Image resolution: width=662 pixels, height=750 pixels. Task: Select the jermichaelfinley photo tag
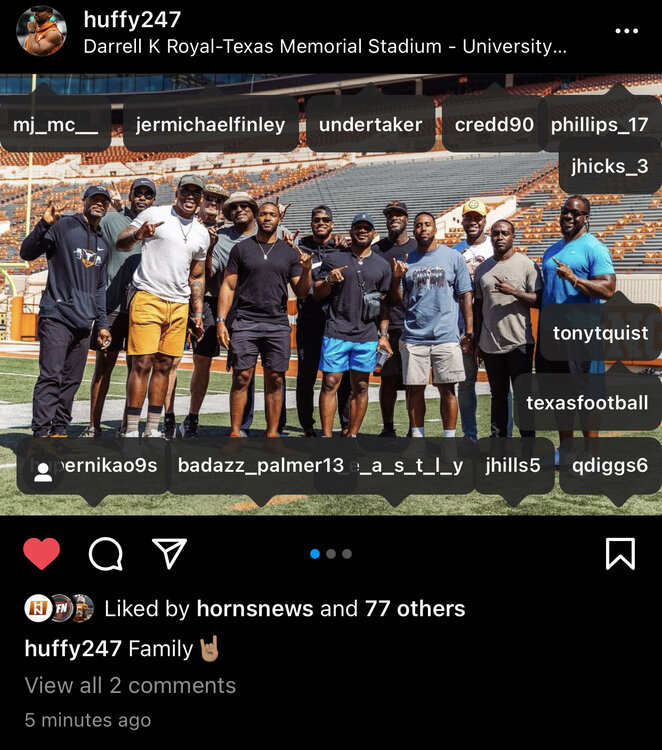click(210, 125)
